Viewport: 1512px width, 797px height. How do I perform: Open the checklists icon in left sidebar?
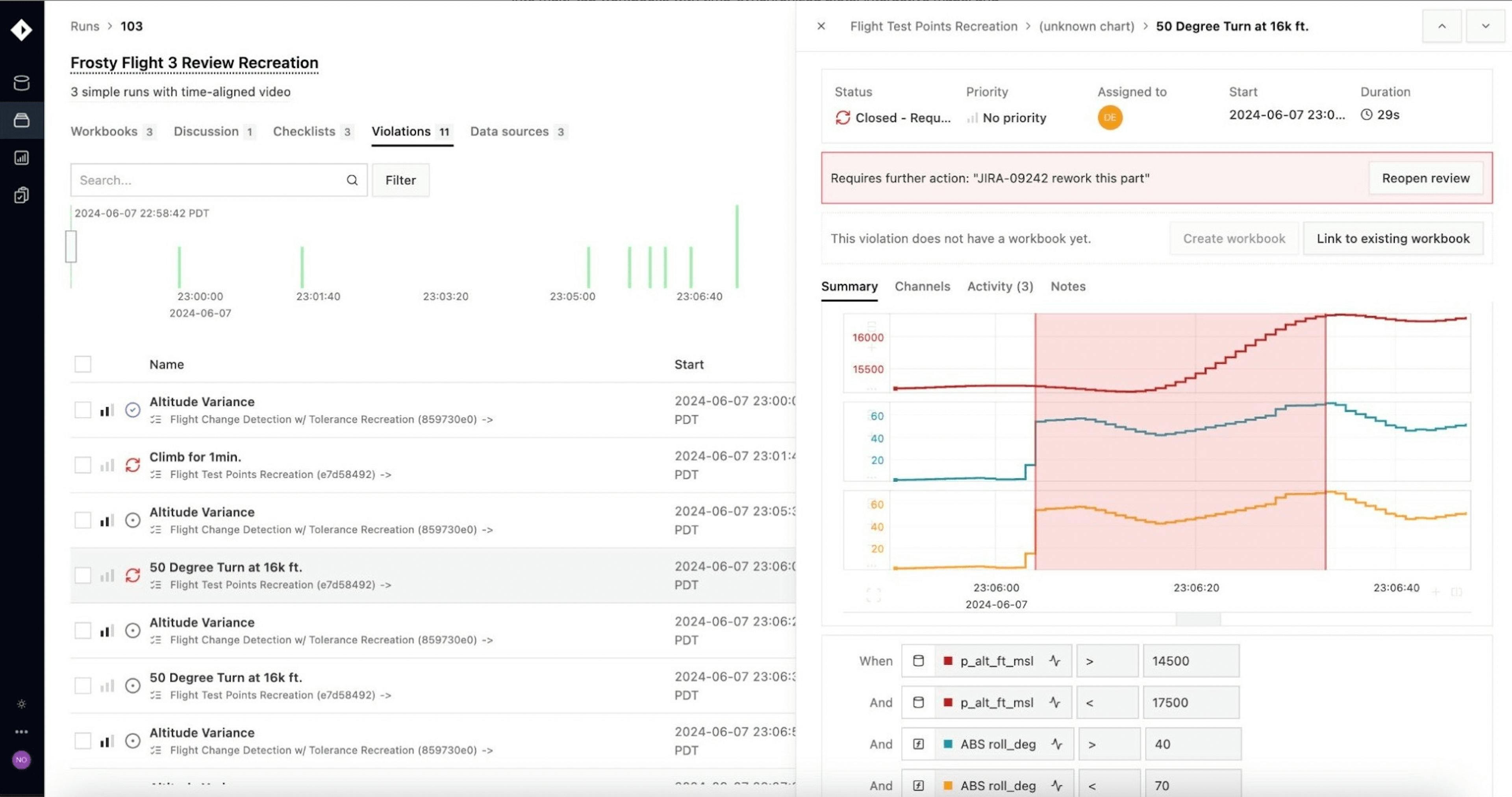coord(21,194)
